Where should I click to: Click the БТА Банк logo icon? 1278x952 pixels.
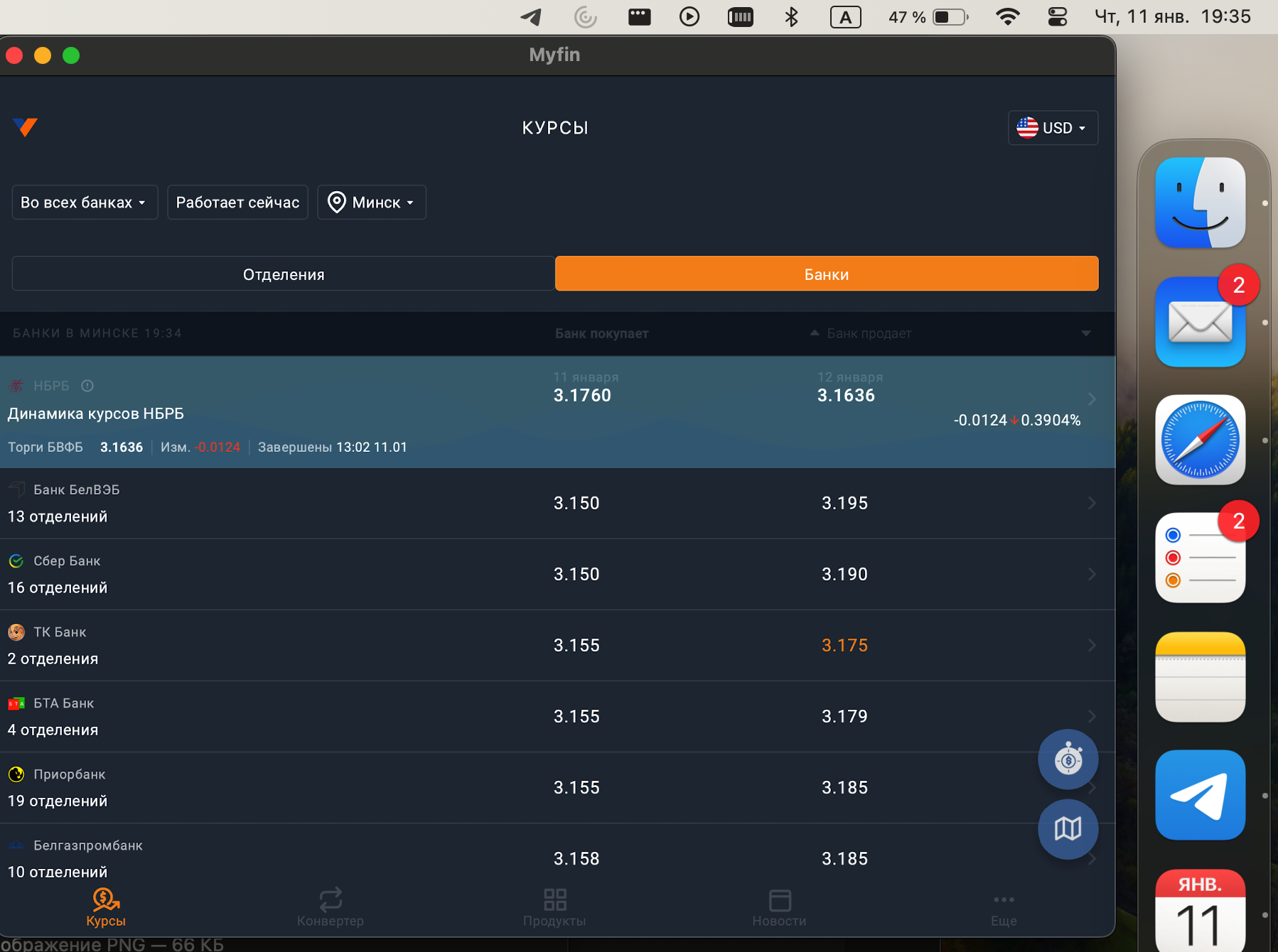click(x=16, y=703)
